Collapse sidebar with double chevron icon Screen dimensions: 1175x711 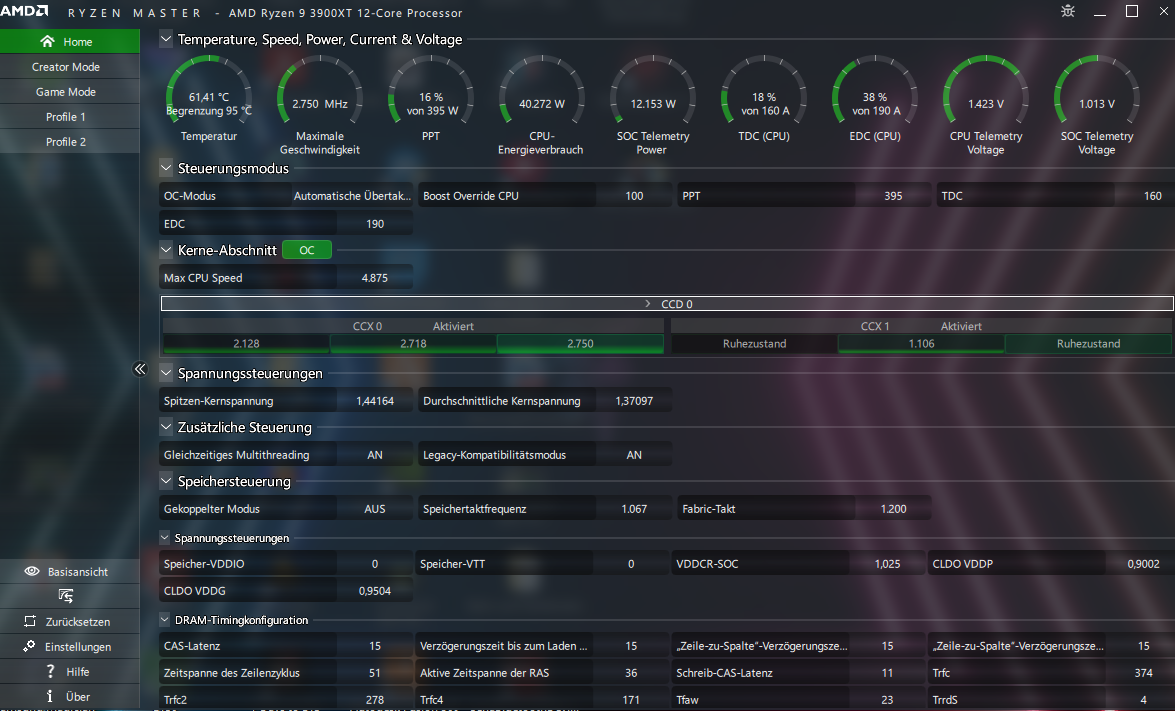point(140,369)
